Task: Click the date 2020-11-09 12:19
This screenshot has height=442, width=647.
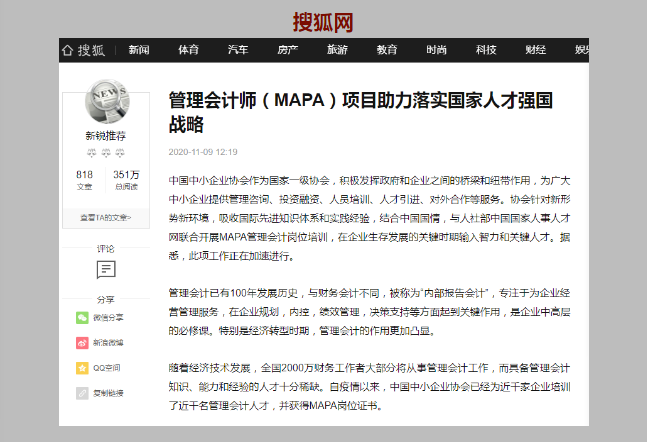Action: (203, 152)
